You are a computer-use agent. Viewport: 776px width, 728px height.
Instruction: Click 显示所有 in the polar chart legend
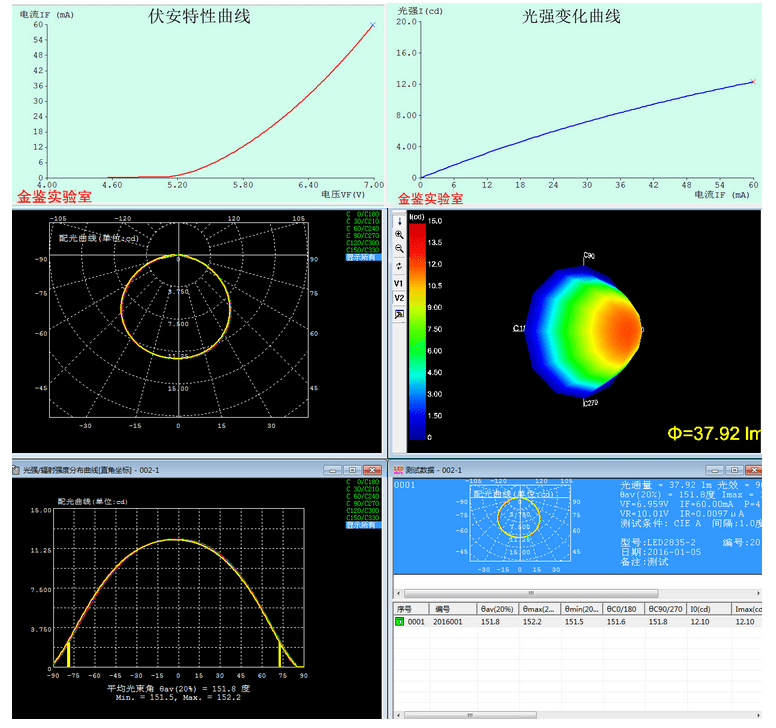click(x=363, y=257)
